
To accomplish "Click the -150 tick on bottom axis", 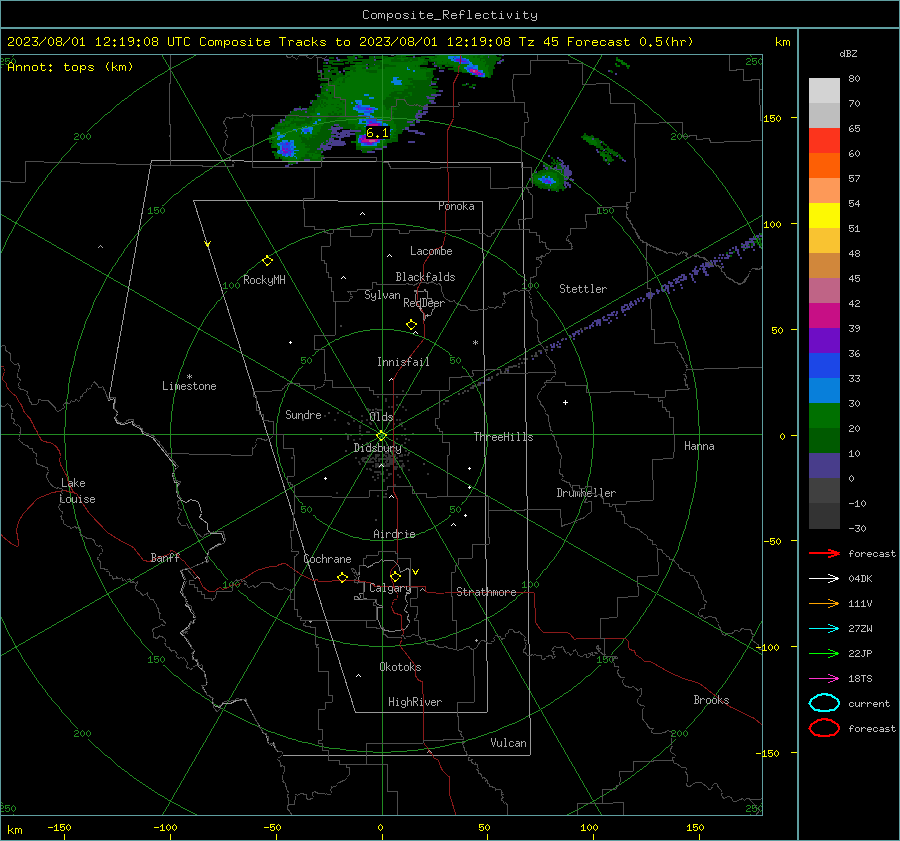I will (59, 828).
